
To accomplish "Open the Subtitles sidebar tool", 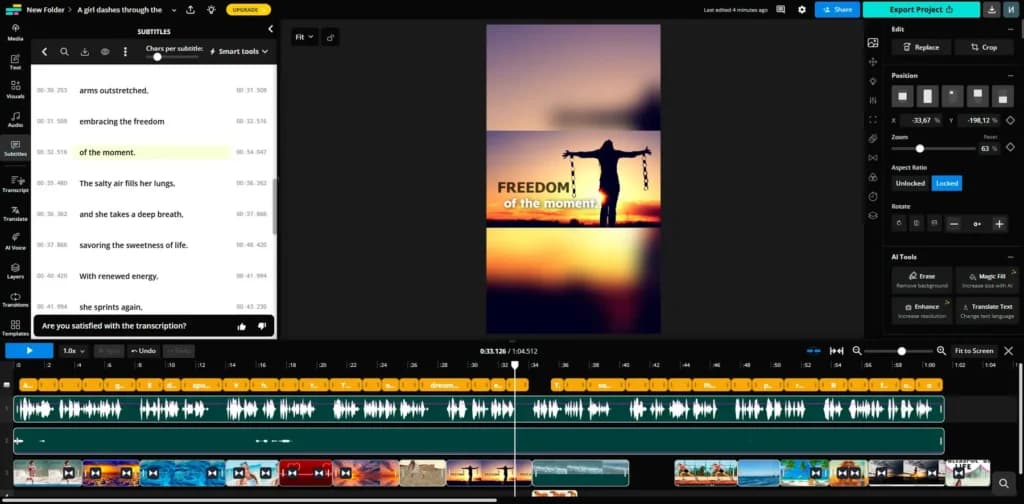I will pos(15,148).
